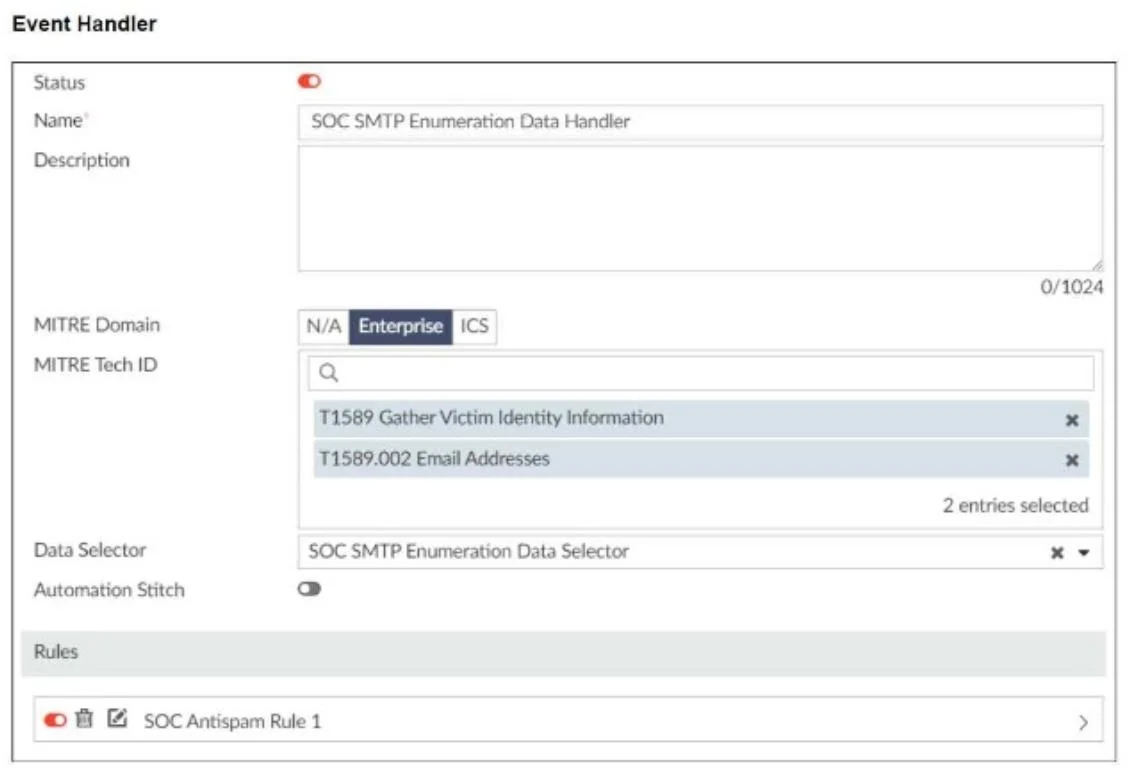Delete SOC Antispam Rule 1 with trash icon
The width and height of the screenshot is (1131, 772).
pyautogui.click(x=84, y=718)
